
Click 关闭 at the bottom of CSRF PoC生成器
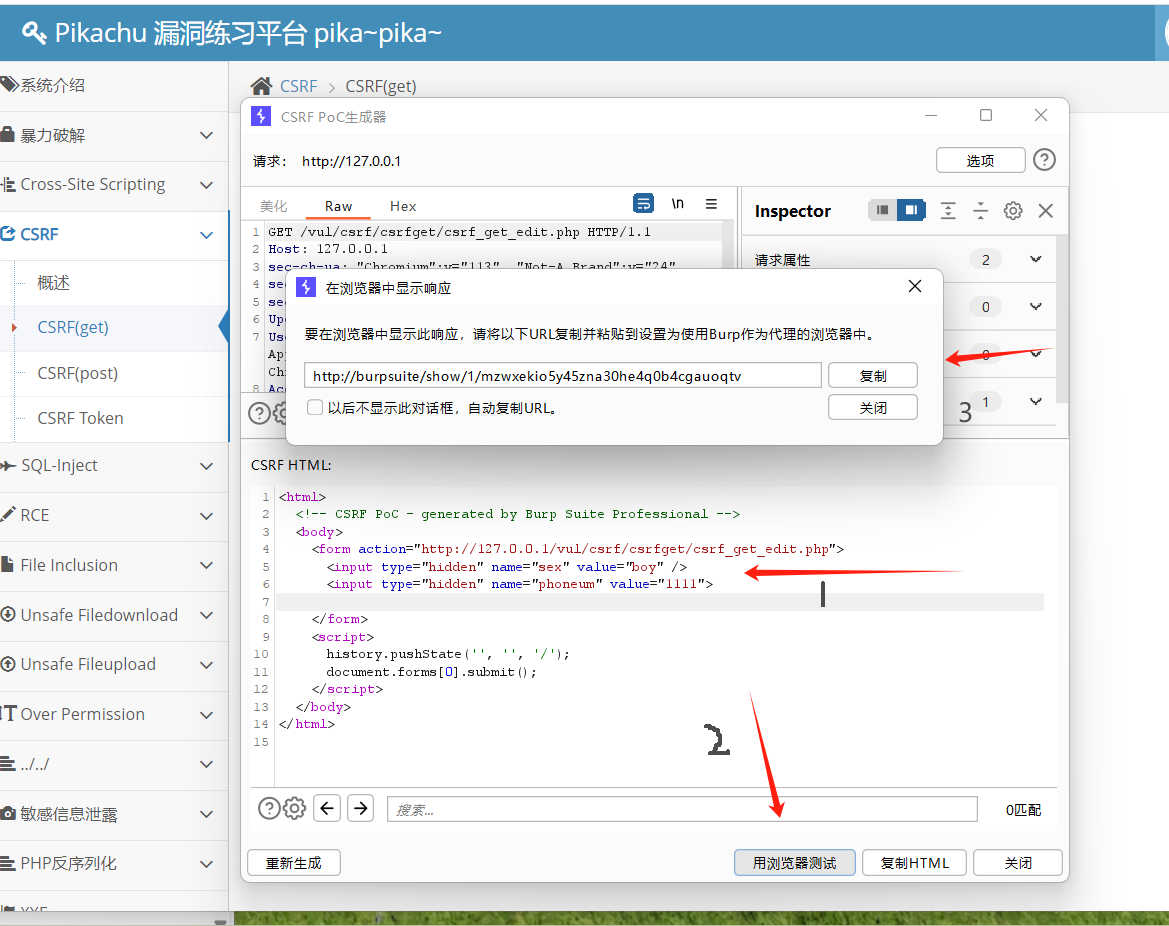1018,863
